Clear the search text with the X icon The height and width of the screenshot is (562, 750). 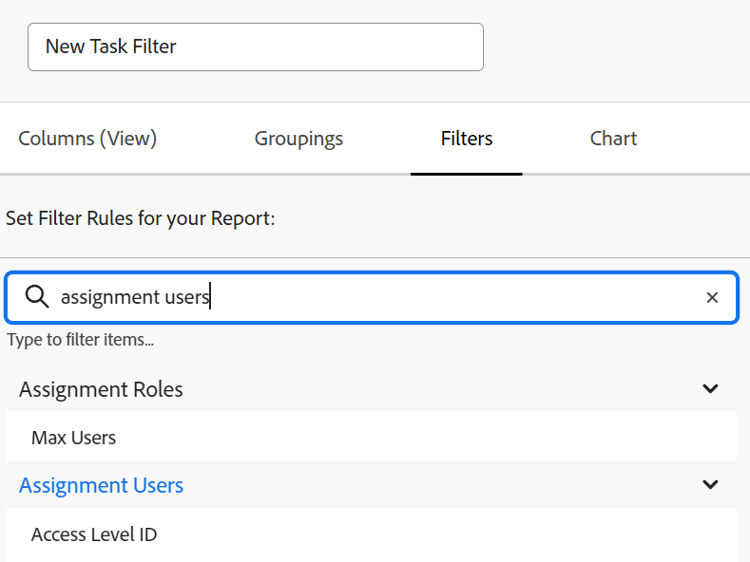712,297
